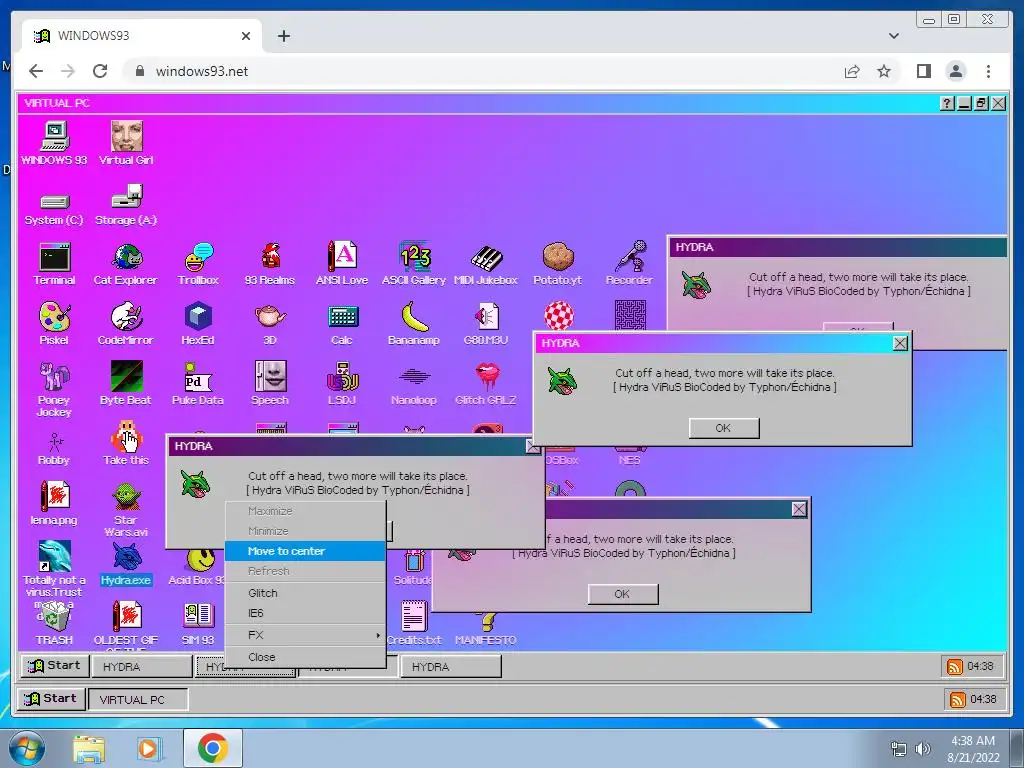Launch the 3D teapot icon

[270, 325]
